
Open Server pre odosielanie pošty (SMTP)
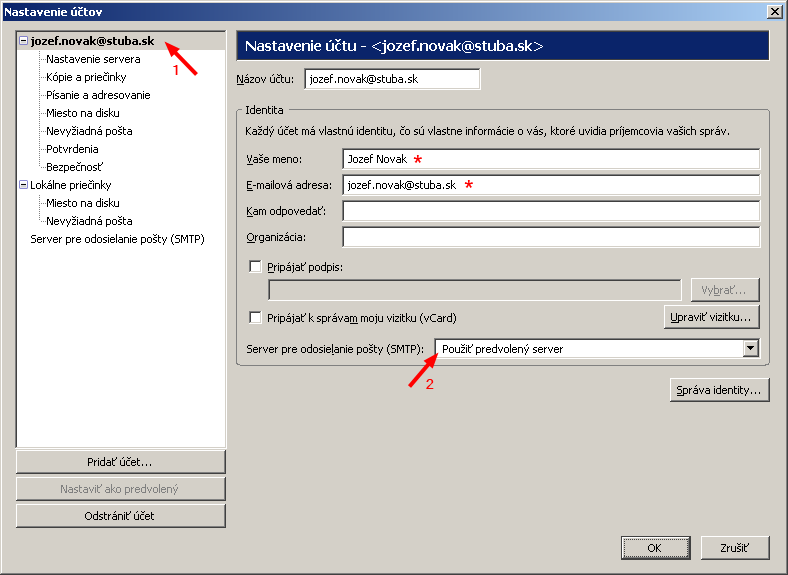(x=117, y=239)
